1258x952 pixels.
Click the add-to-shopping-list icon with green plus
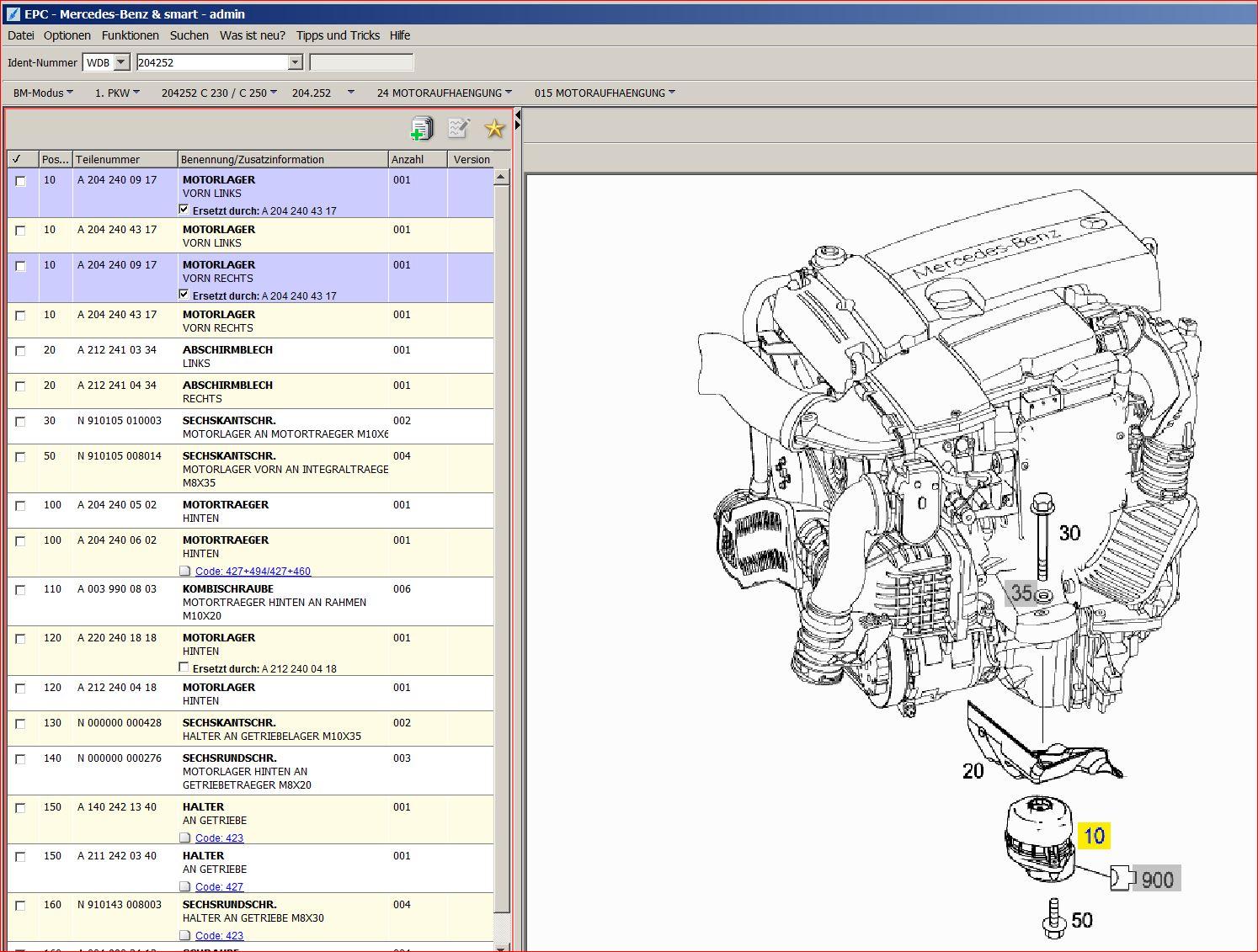pyautogui.click(x=421, y=128)
